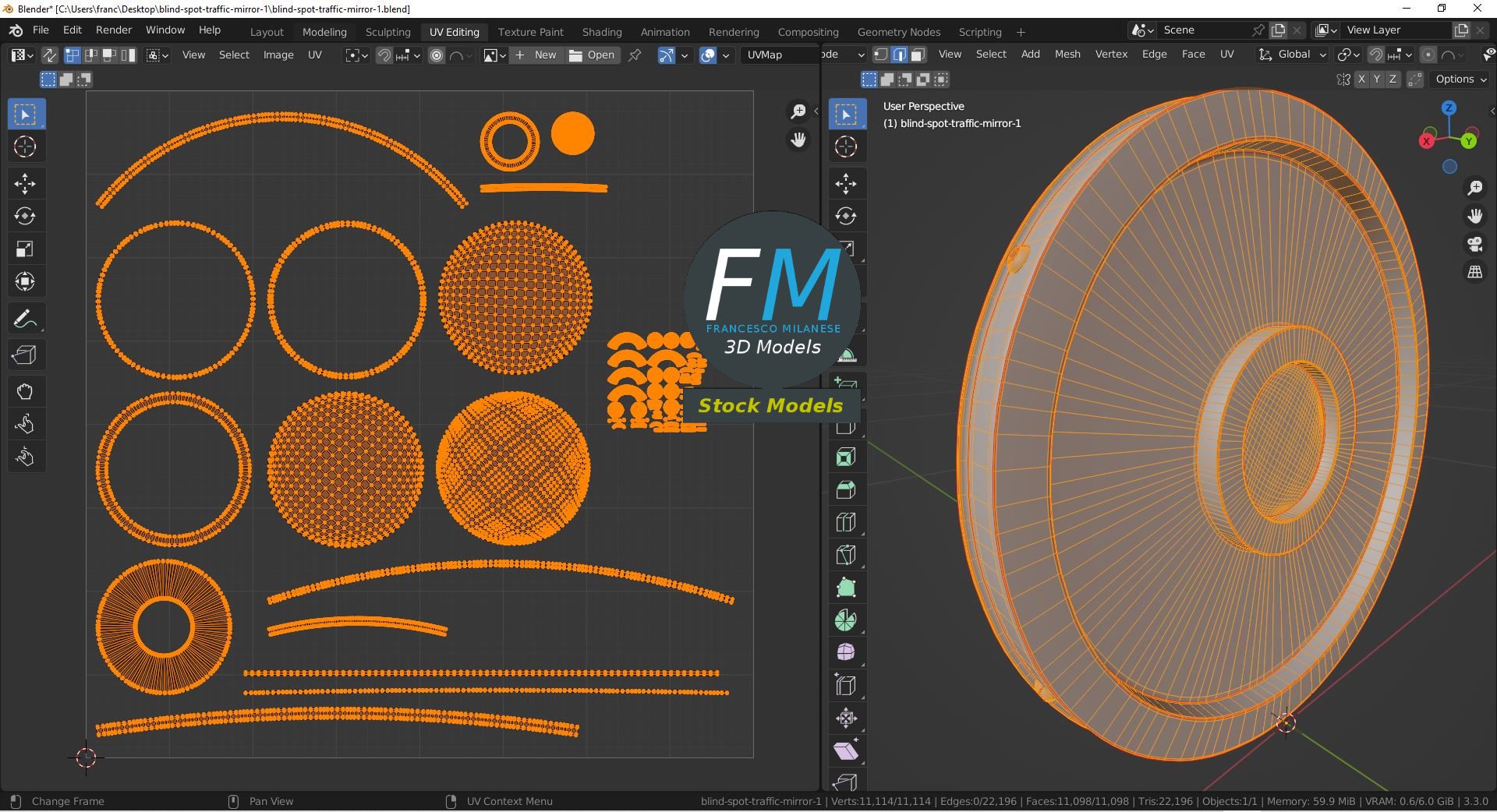This screenshot has width=1497, height=812.
Task: Open 3D viewport Options dropdown
Action: [1461, 79]
